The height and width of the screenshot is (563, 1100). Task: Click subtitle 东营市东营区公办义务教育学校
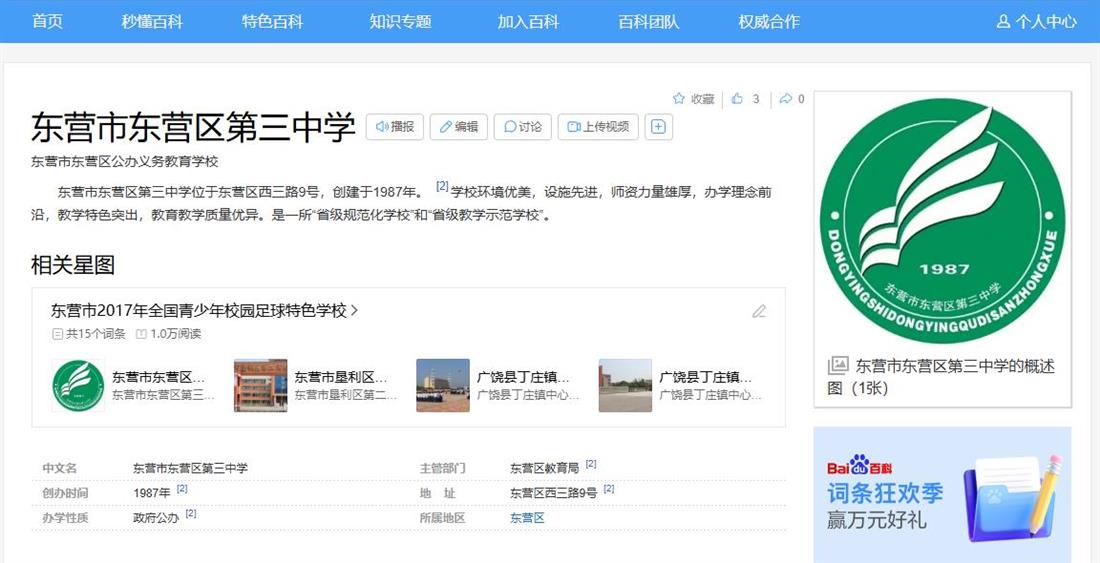click(125, 162)
